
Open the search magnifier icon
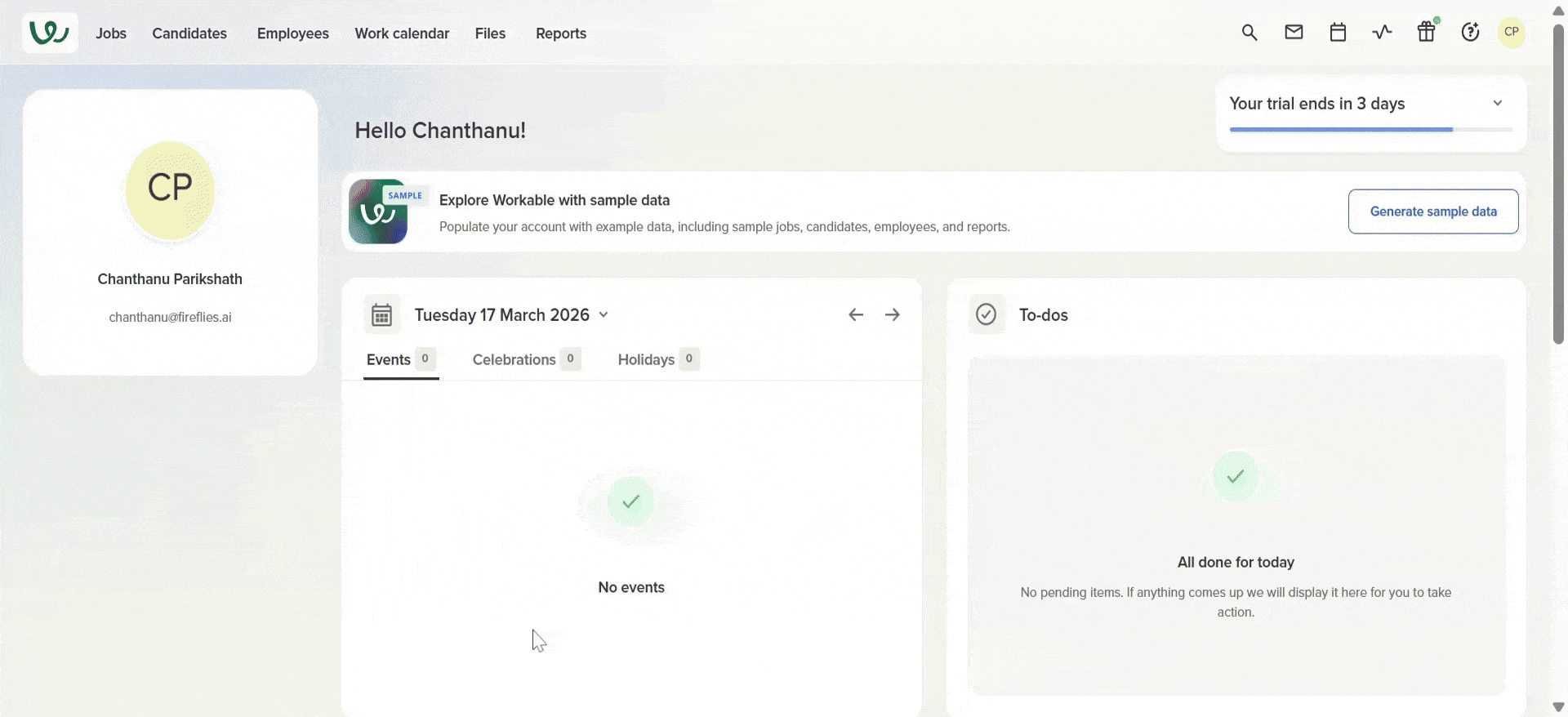tap(1249, 33)
